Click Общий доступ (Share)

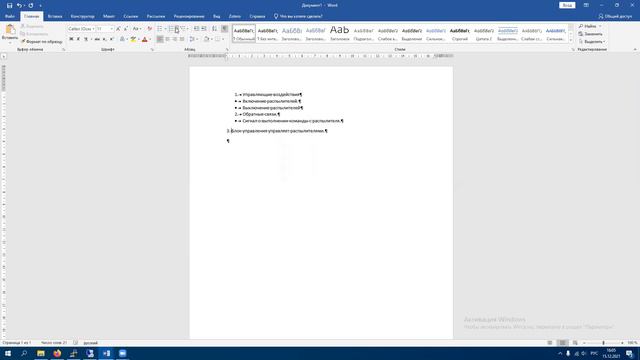615,16
